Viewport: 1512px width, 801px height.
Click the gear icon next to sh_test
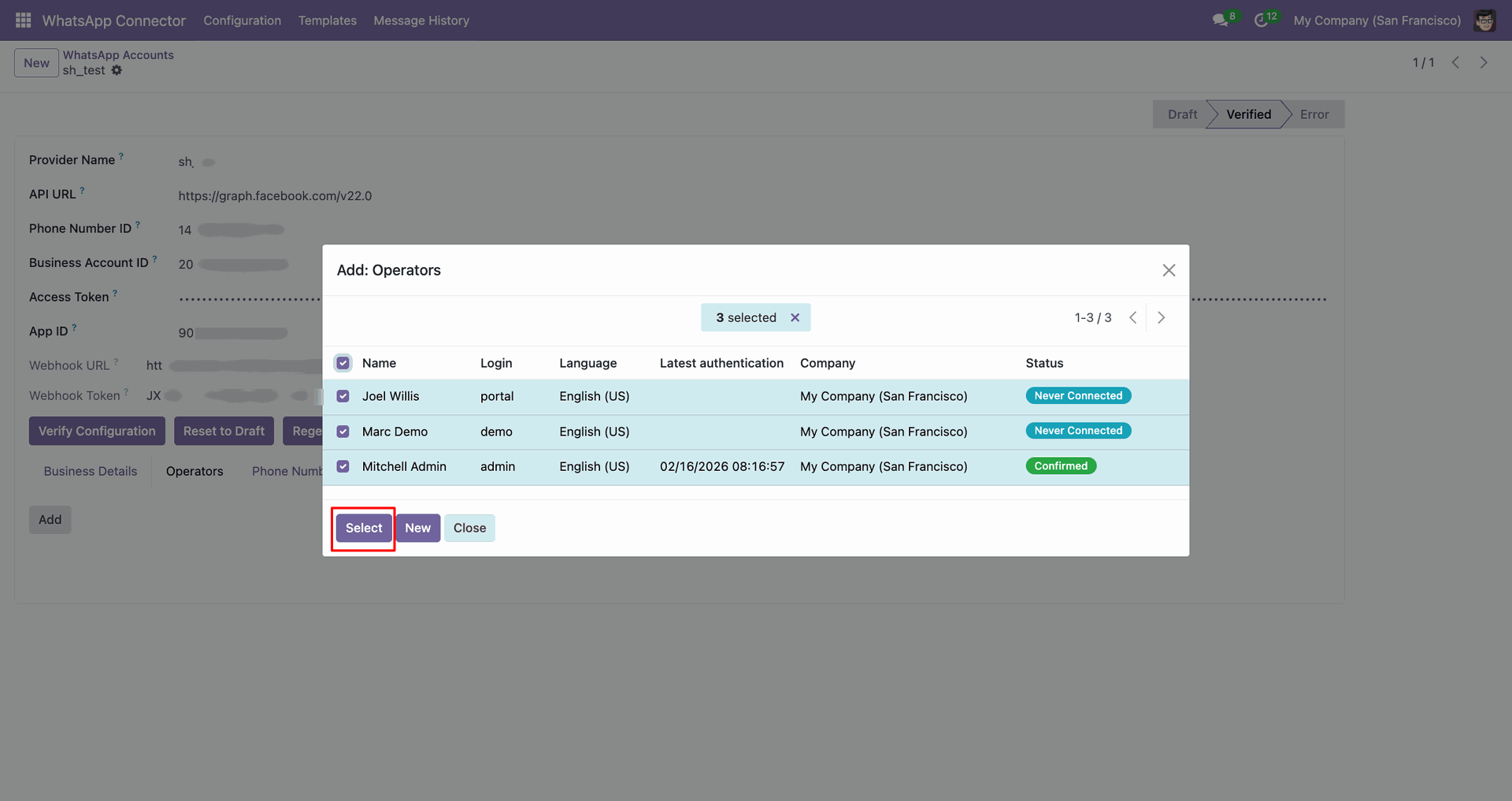point(117,70)
